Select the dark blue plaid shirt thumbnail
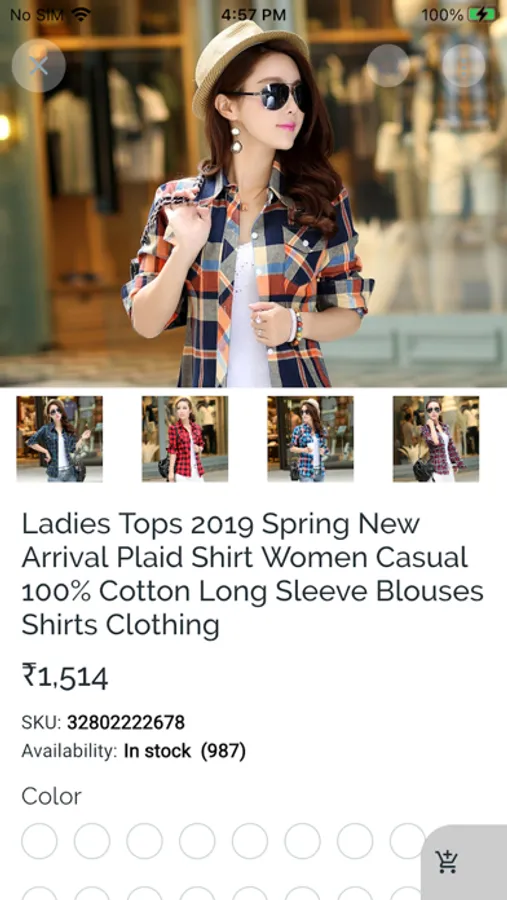This screenshot has width=507, height=900. pos(60,439)
